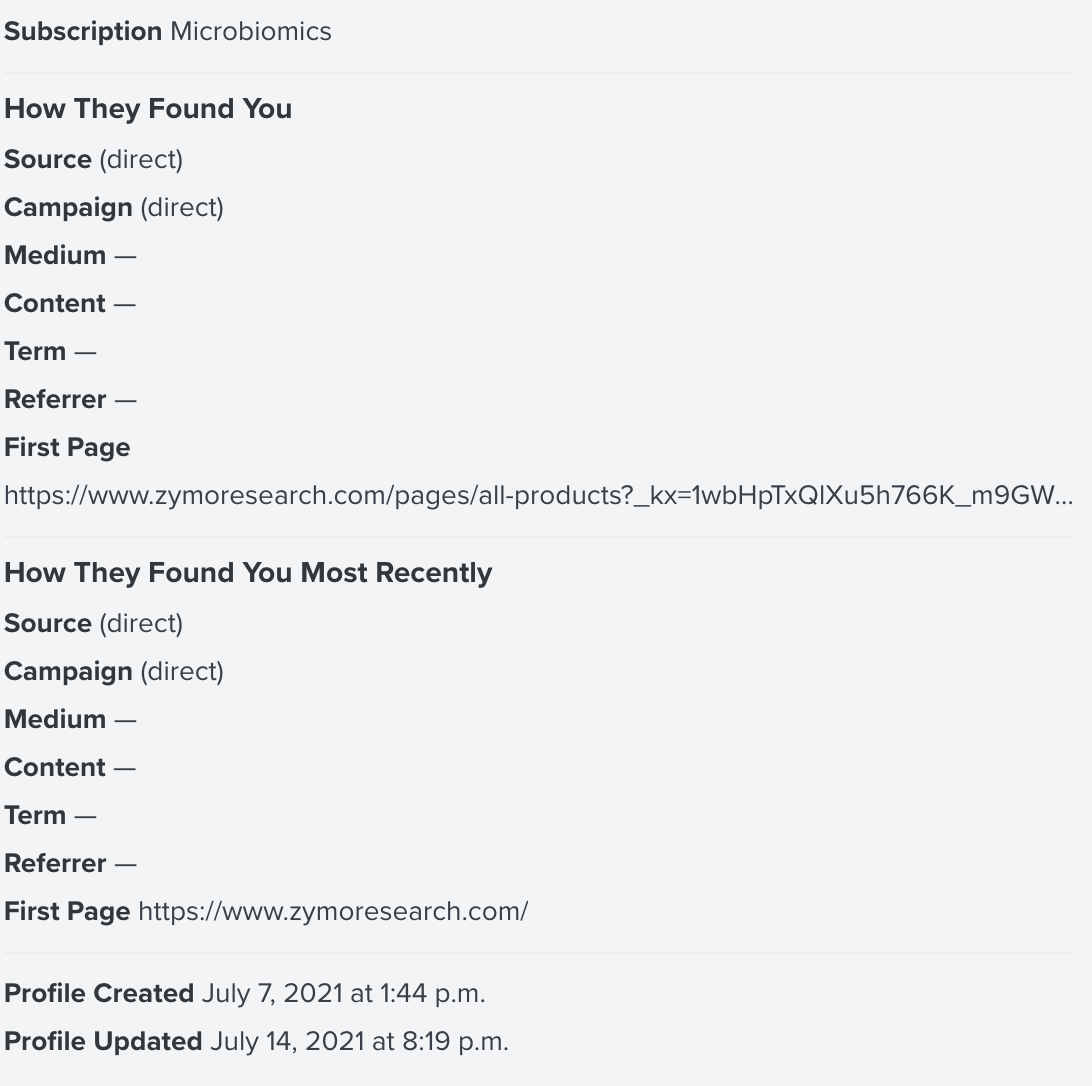Click the Profile Updated July 14, 2021 date
1092x1086 pixels.
click(359, 1041)
